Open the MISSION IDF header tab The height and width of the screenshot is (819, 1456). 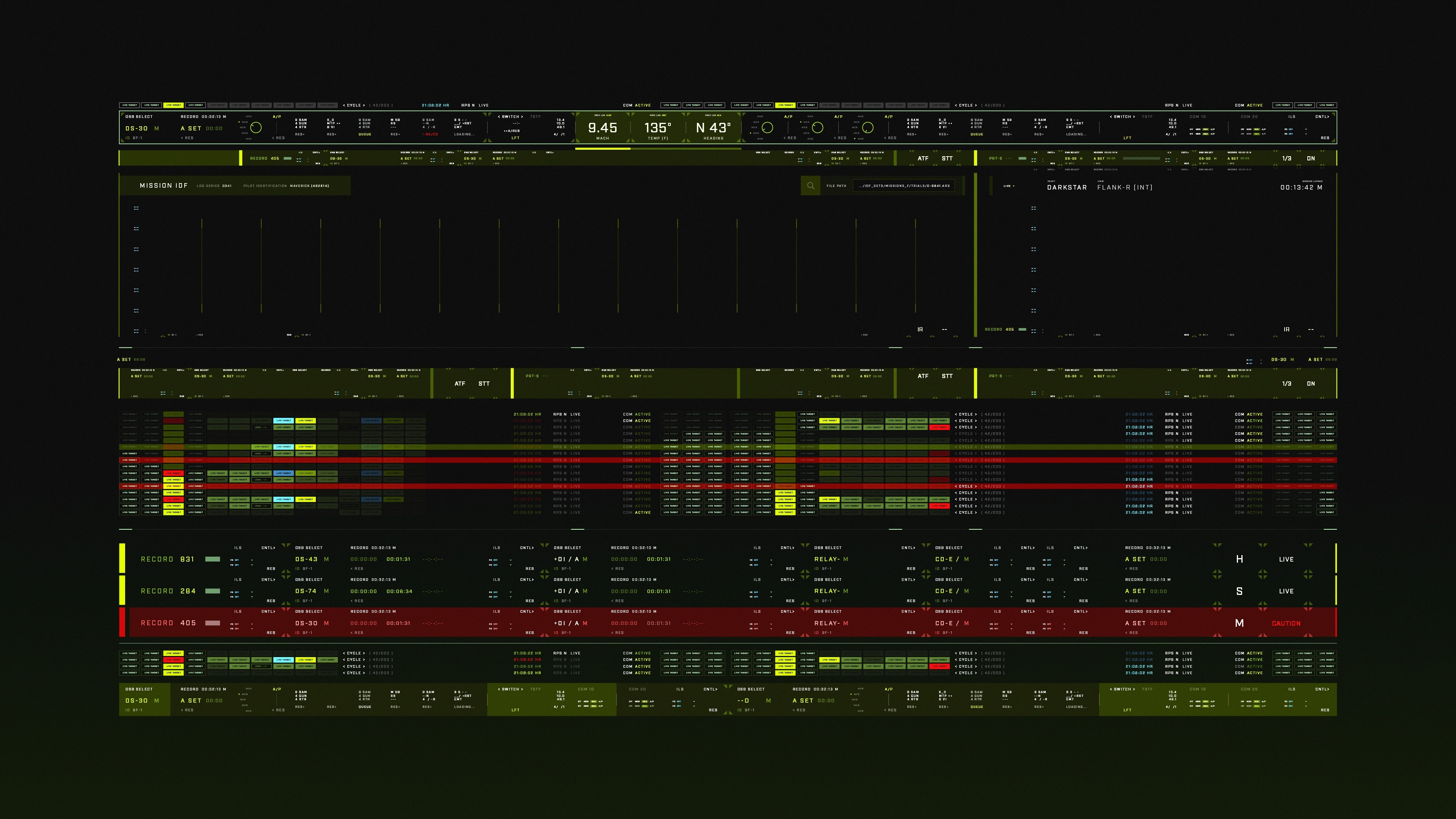click(x=235, y=185)
